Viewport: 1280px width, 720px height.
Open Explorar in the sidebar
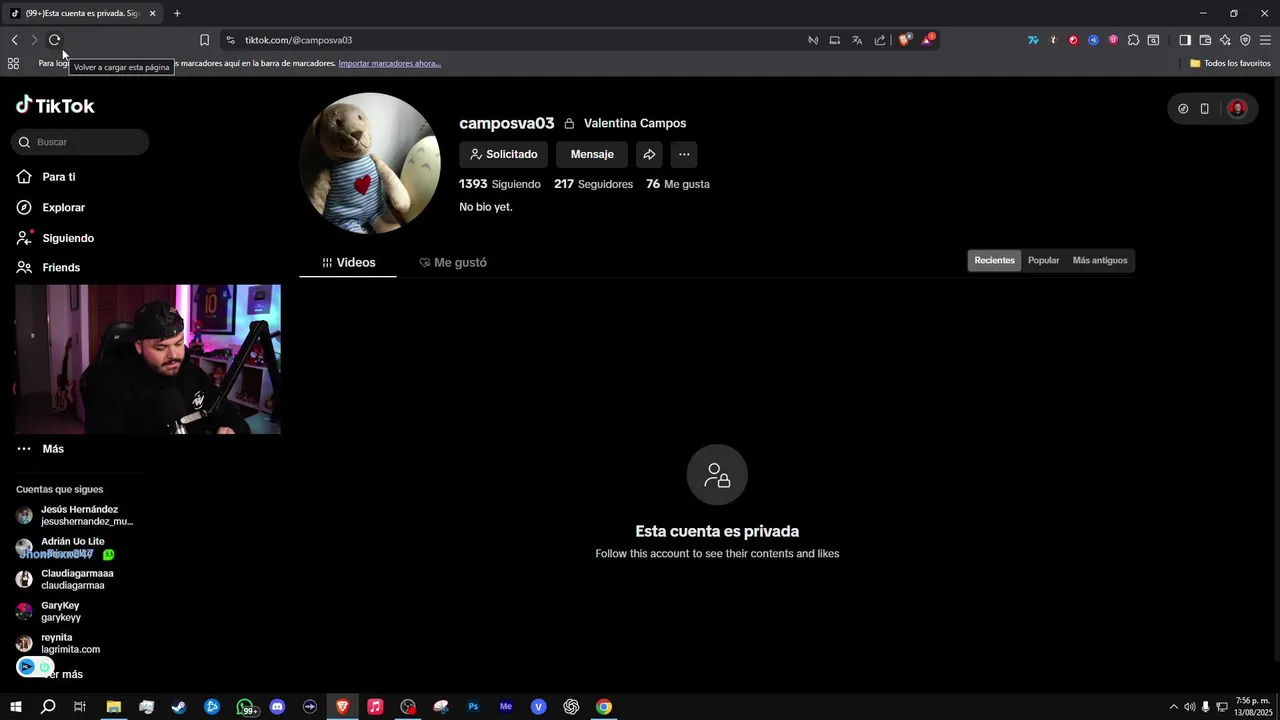[x=63, y=207]
